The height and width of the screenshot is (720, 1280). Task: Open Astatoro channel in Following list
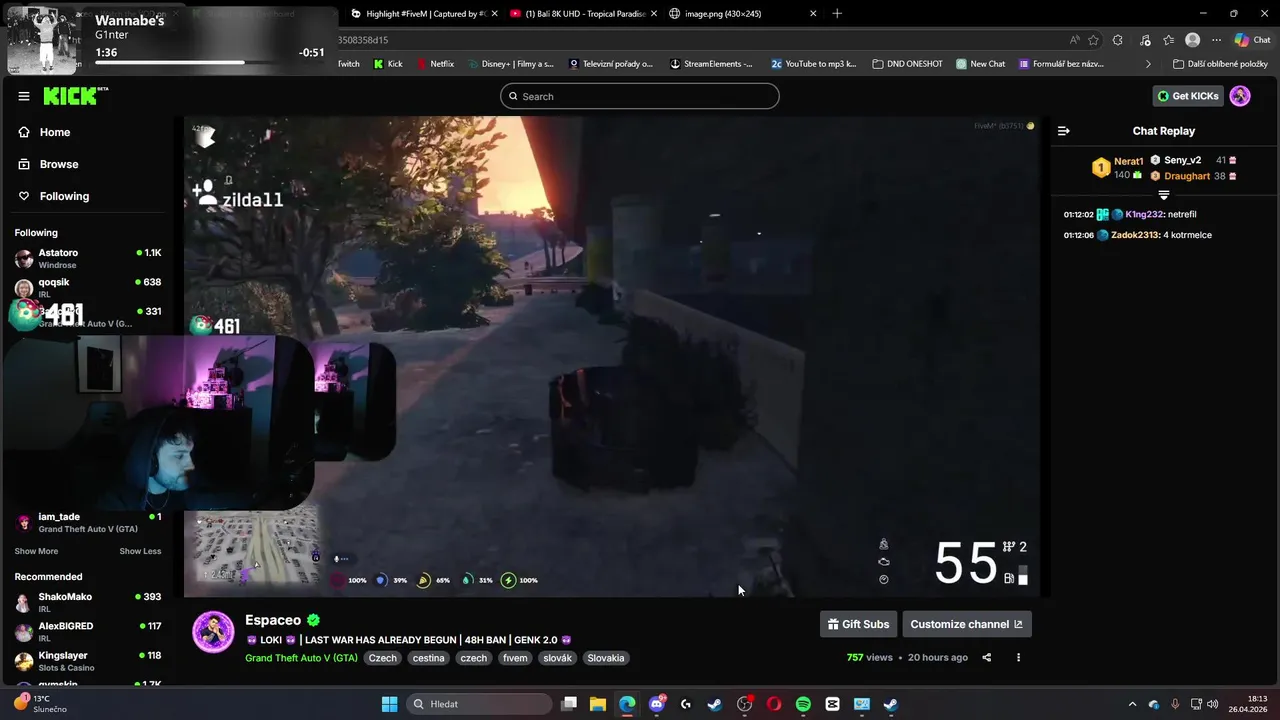click(88, 258)
